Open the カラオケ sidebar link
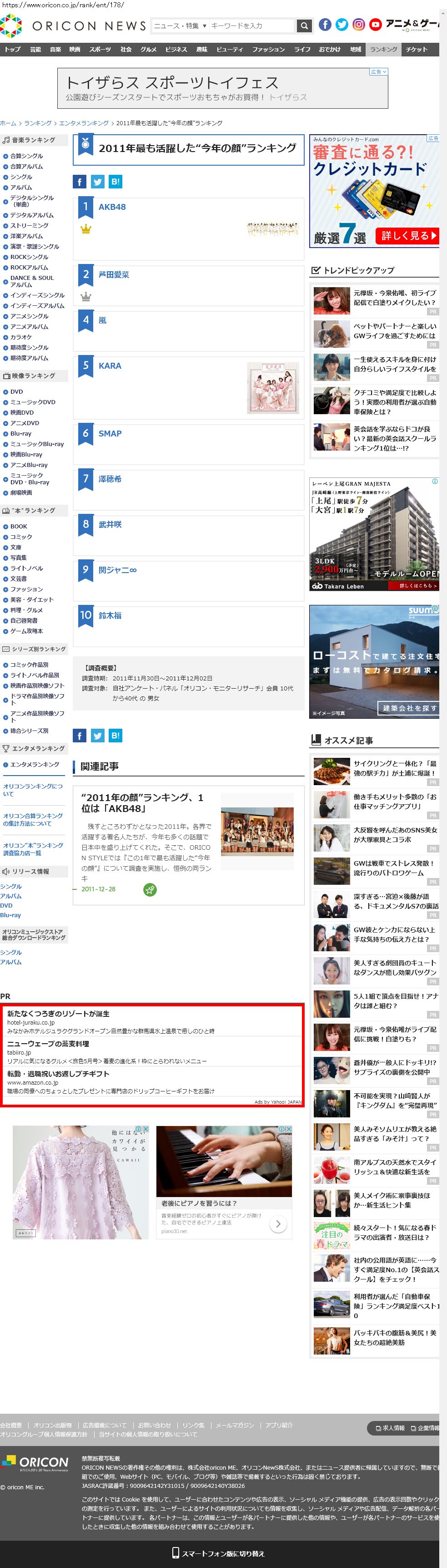This screenshot has height=1568, width=447. pyautogui.click(x=21, y=337)
